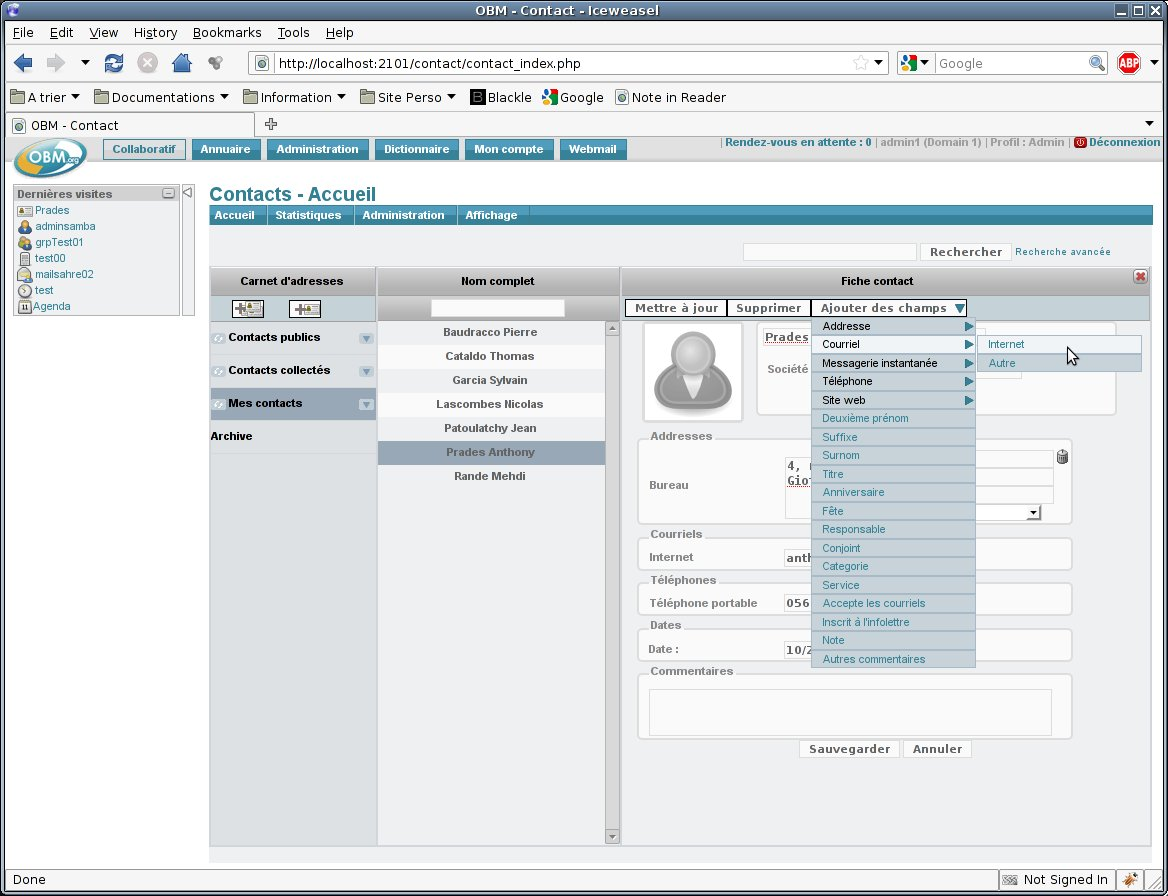Click the second icon under Carnet d'adresses

pyautogui.click(x=305, y=309)
